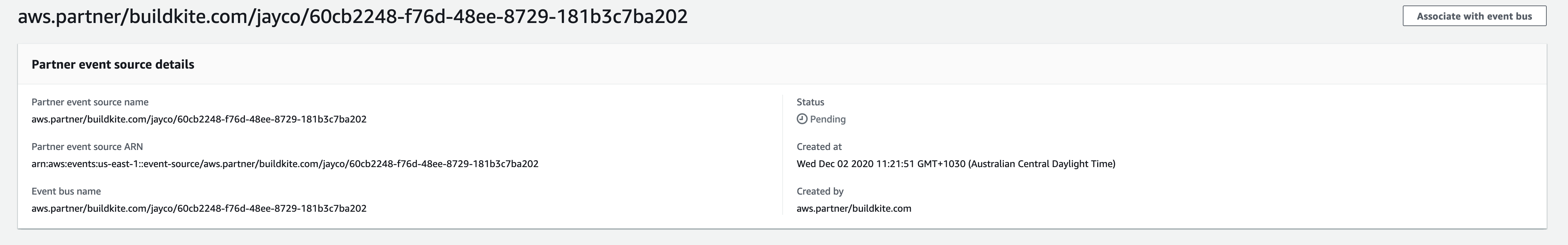Select the Event bus name value
This screenshot has width=1568, height=245.
click(198, 208)
